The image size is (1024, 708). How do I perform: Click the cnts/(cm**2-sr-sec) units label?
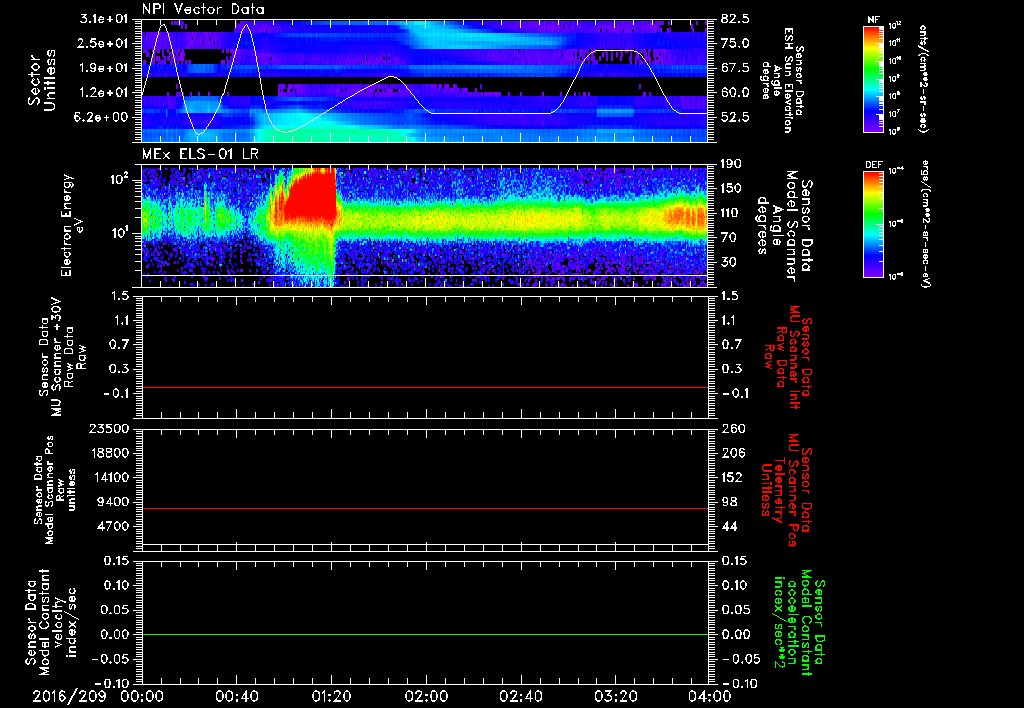[923, 79]
